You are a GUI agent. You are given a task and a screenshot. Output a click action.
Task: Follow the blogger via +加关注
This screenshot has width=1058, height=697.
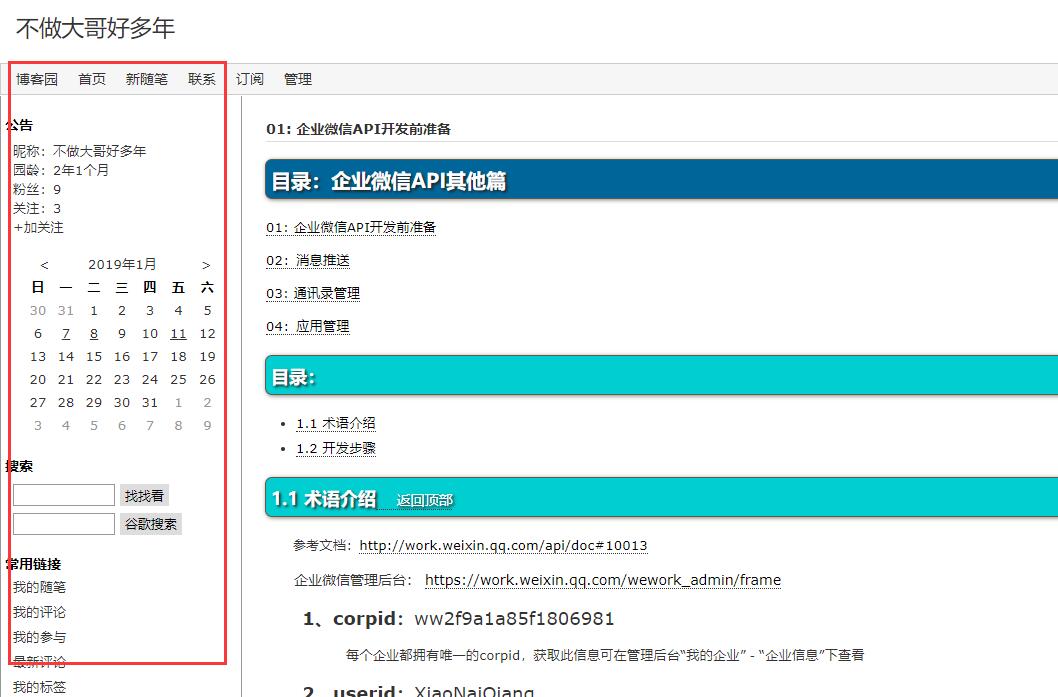(38, 227)
